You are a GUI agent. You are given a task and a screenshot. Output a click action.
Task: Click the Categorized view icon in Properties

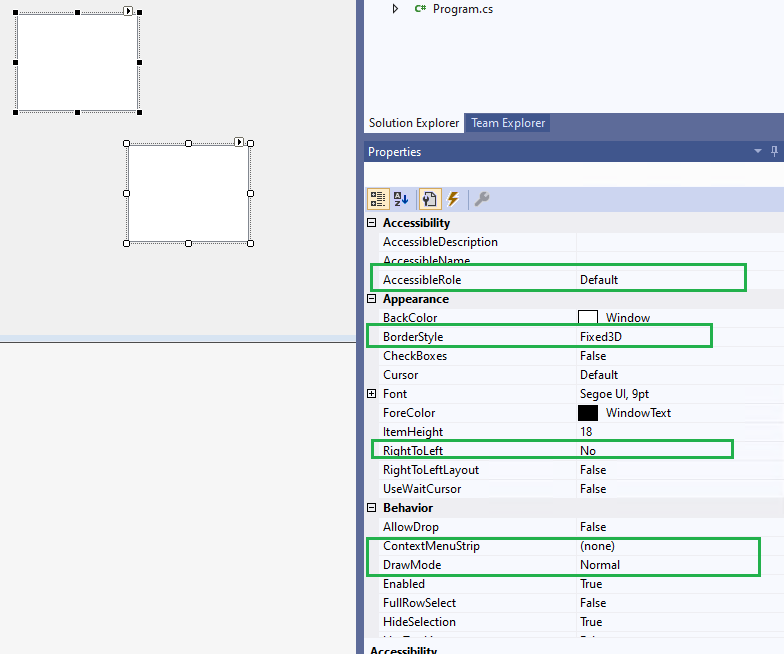(x=378, y=199)
